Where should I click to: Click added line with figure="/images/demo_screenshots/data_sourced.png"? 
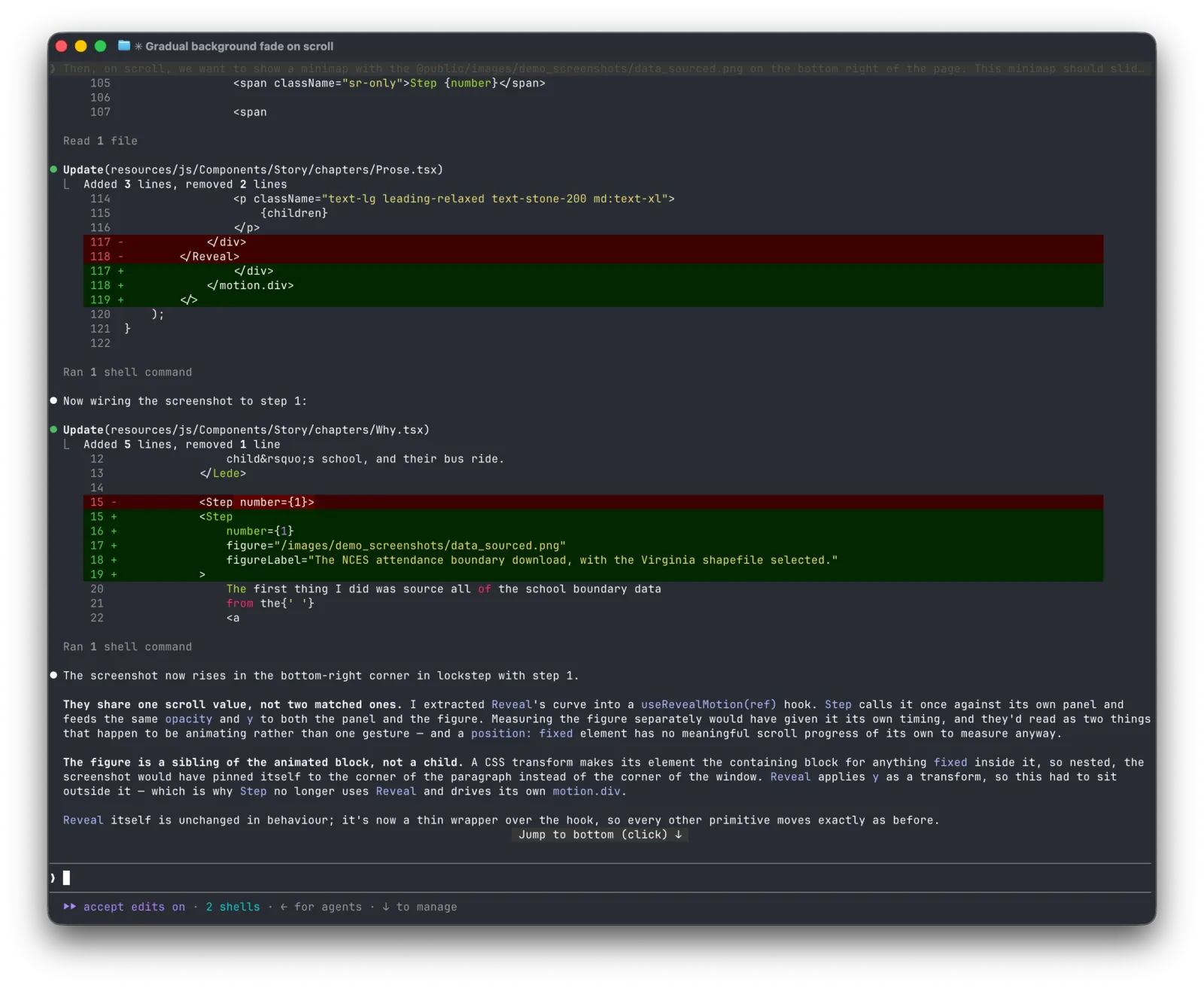(x=593, y=546)
